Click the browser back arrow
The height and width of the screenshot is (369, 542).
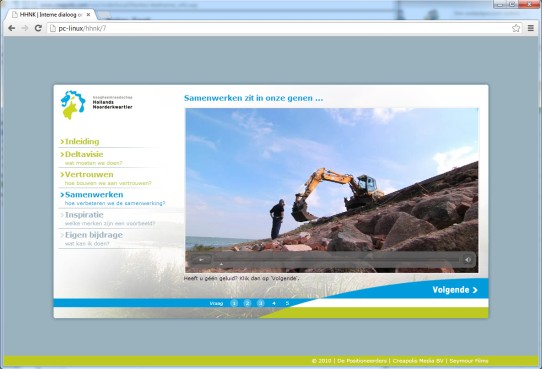(11, 28)
